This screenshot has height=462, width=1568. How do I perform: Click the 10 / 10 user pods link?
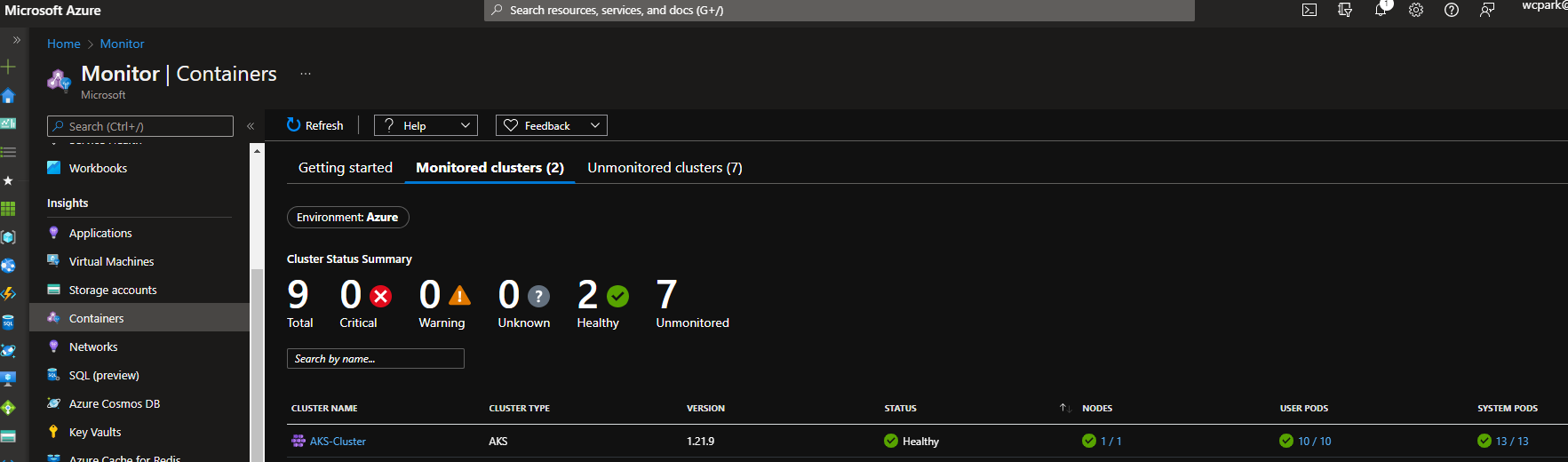point(1314,442)
